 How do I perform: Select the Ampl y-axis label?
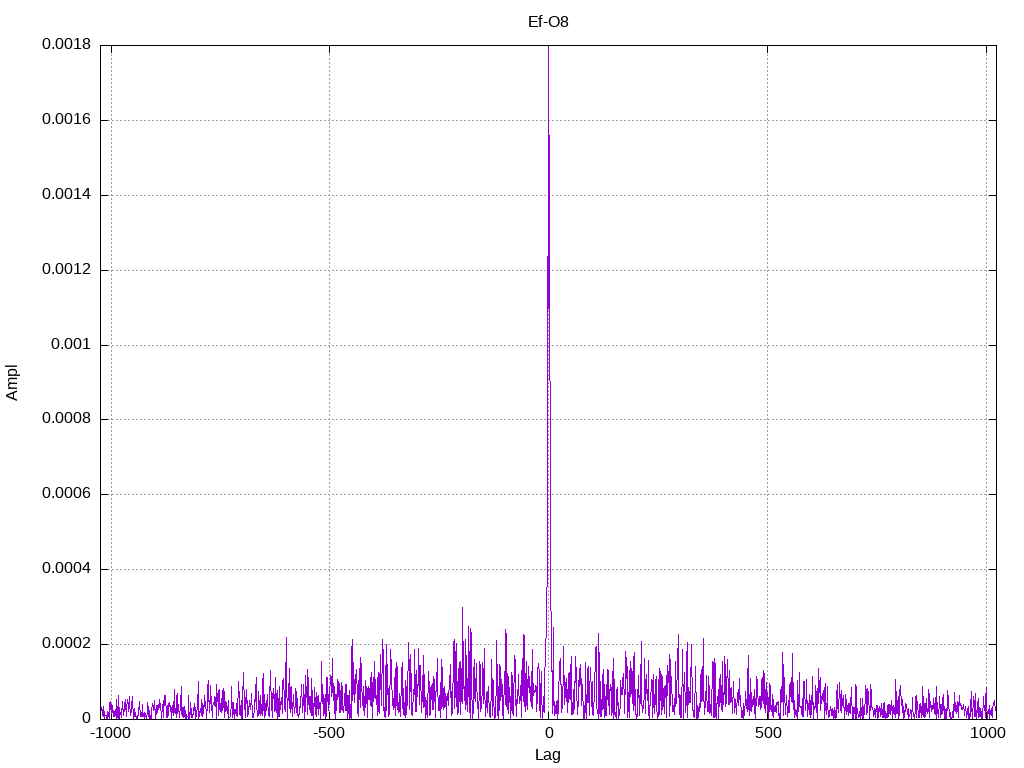pyautogui.click(x=12, y=383)
